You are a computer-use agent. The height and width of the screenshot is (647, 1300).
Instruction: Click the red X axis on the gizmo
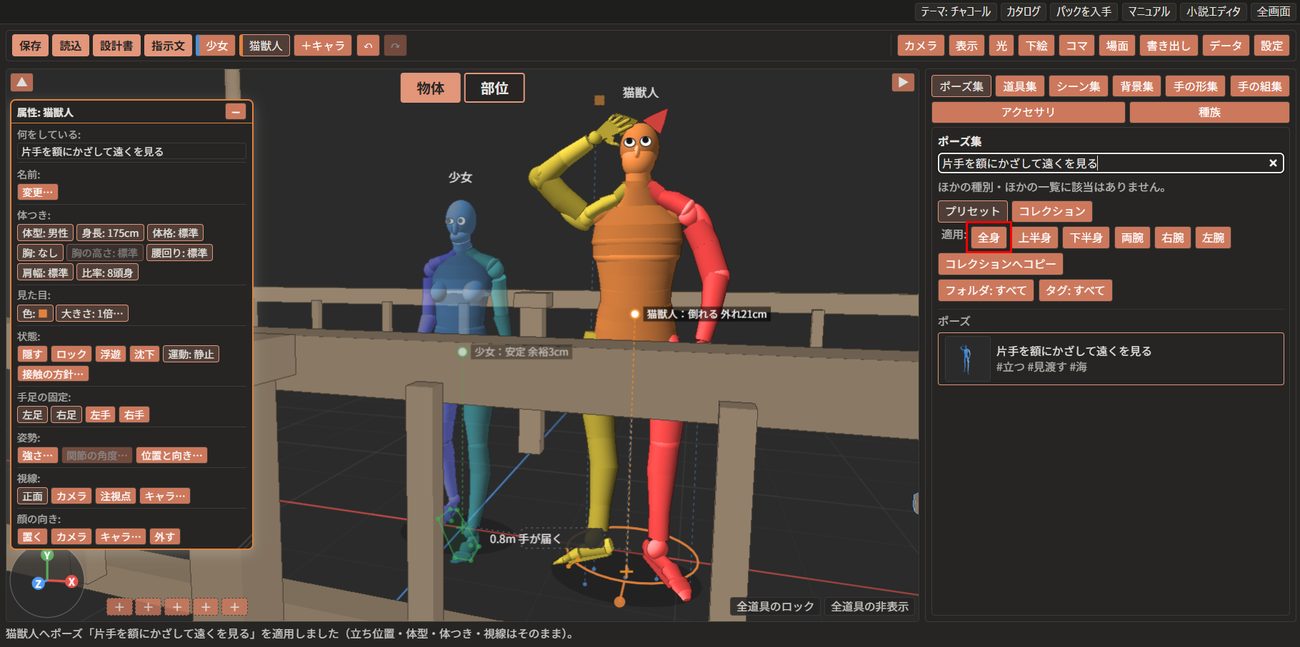click(x=72, y=581)
